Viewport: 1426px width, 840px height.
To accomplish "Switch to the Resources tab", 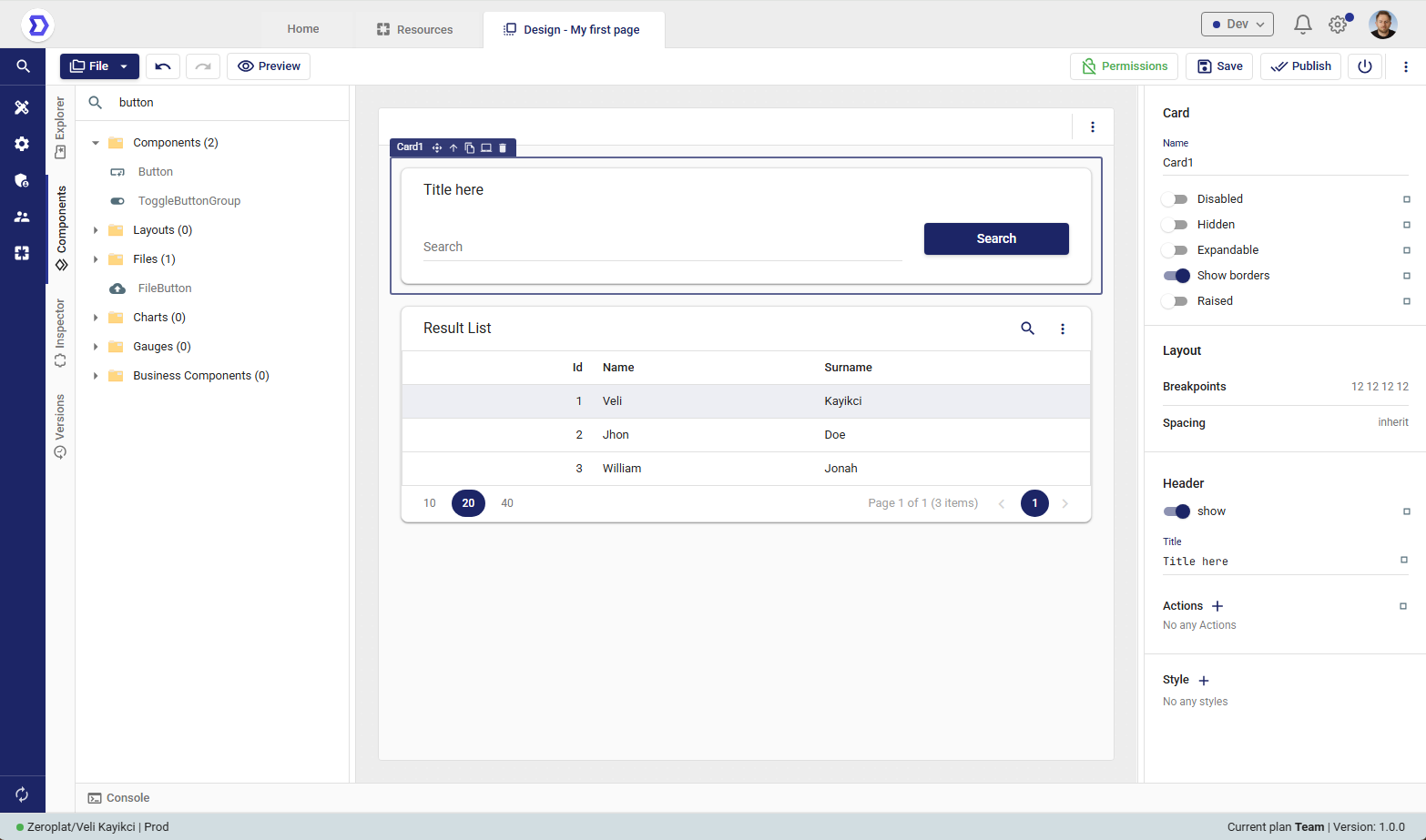I will [x=415, y=30].
